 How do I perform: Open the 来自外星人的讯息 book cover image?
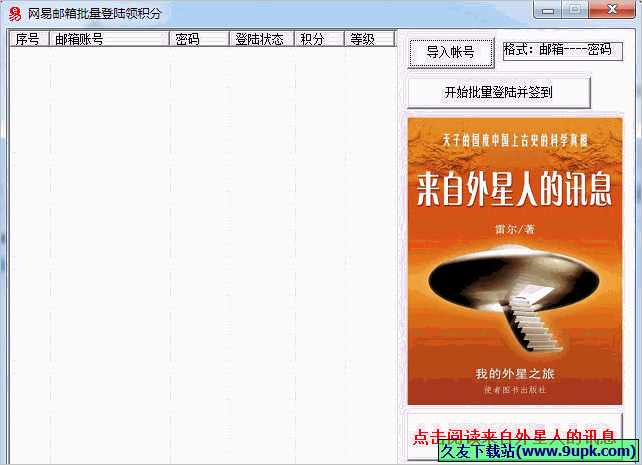(x=515, y=261)
